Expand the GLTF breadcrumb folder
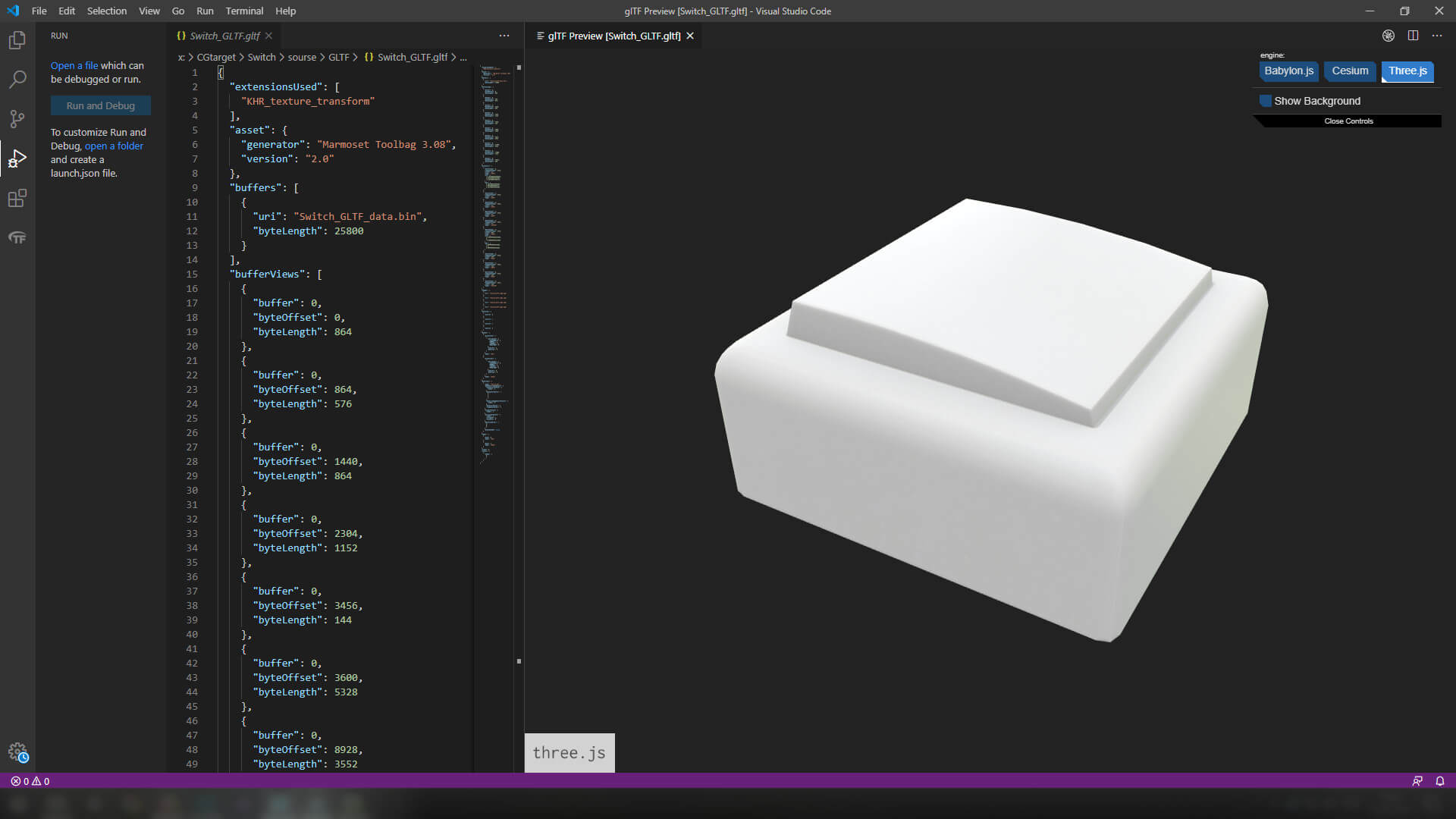Image resolution: width=1456 pixels, height=819 pixels. pyautogui.click(x=338, y=58)
